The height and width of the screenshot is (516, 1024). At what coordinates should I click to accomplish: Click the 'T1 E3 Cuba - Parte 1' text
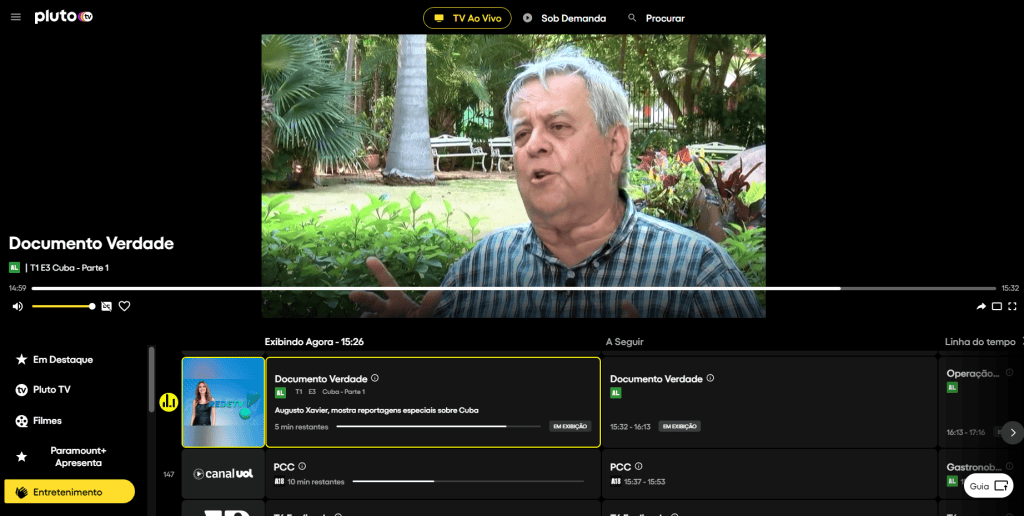click(69, 268)
